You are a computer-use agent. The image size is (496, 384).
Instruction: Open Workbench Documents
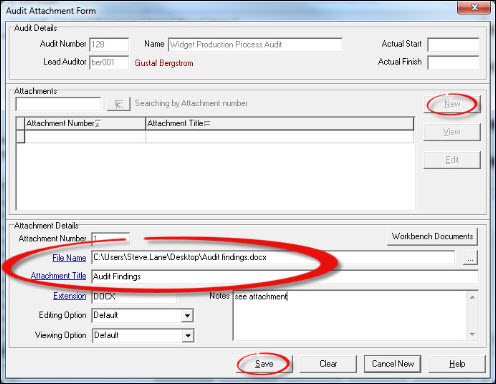(432, 237)
